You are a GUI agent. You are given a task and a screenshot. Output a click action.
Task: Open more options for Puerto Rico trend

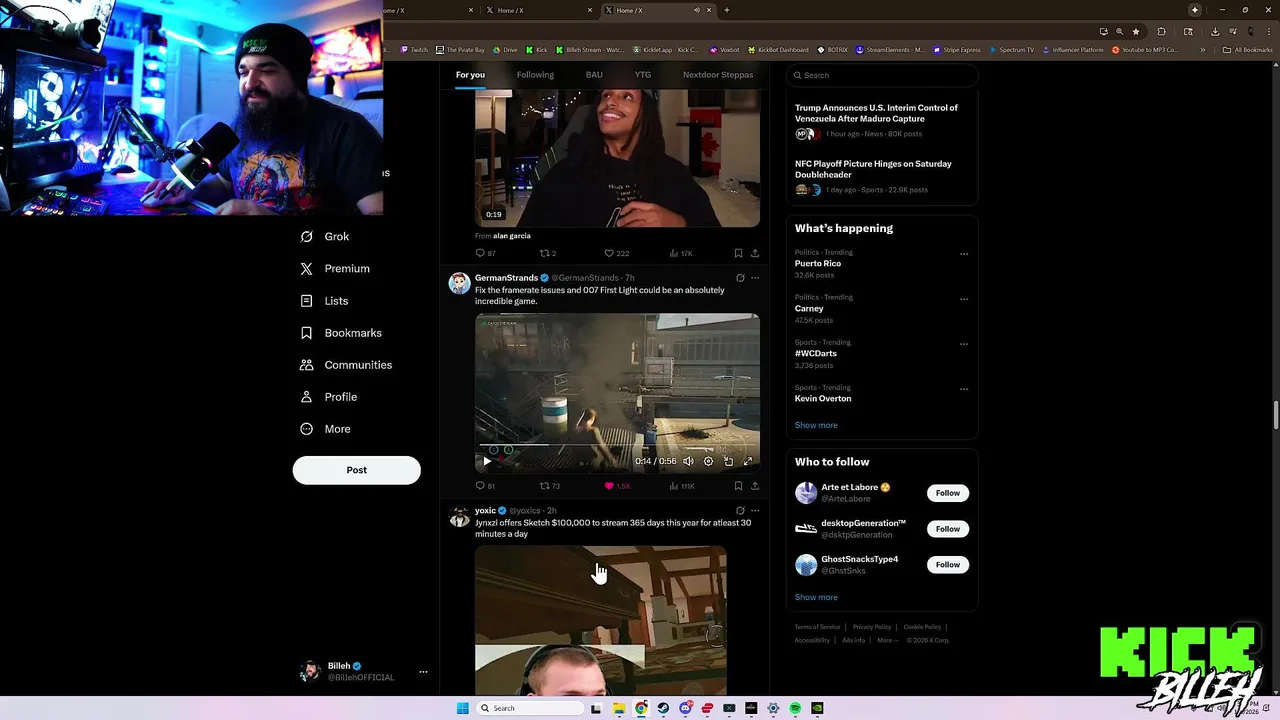pyautogui.click(x=964, y=254)
